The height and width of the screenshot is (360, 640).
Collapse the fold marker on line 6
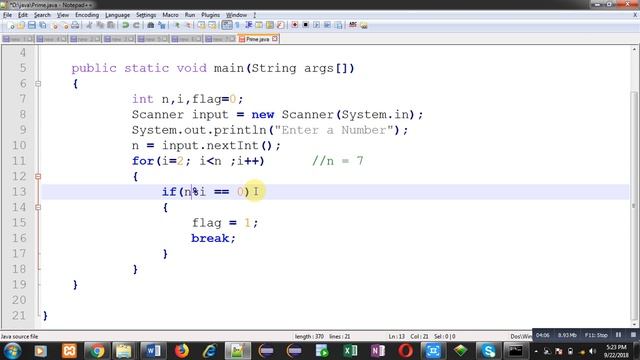38,84
